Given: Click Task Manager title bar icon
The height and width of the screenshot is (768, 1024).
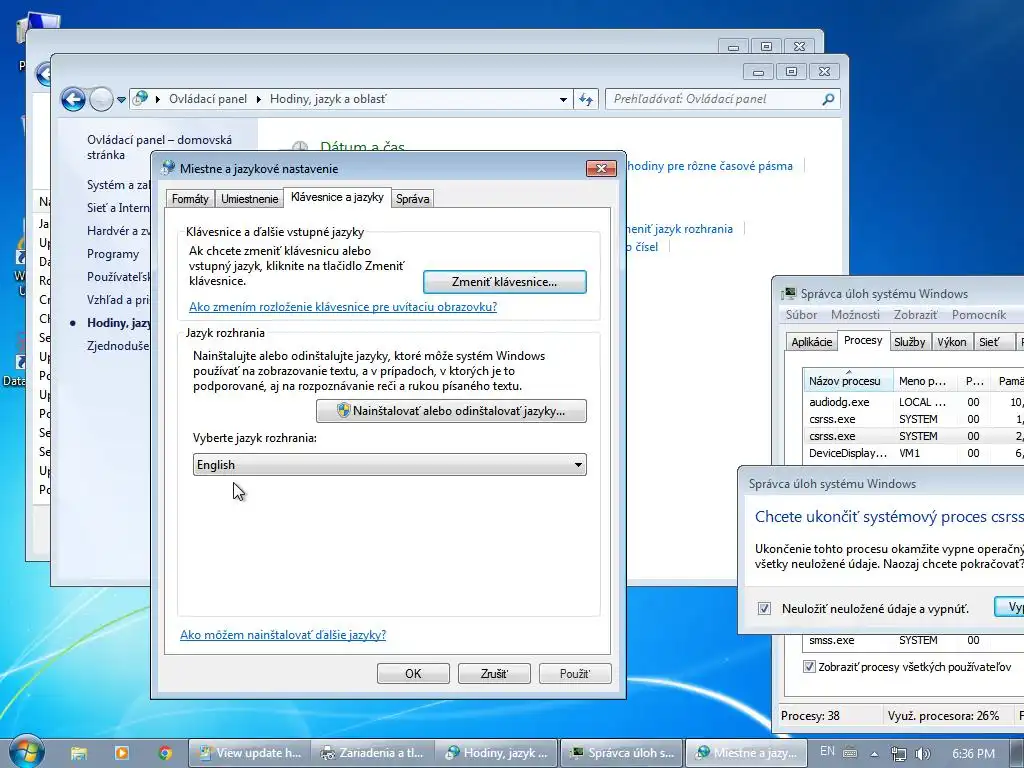Looking at the screenshot, I should [x=790, y=293].
